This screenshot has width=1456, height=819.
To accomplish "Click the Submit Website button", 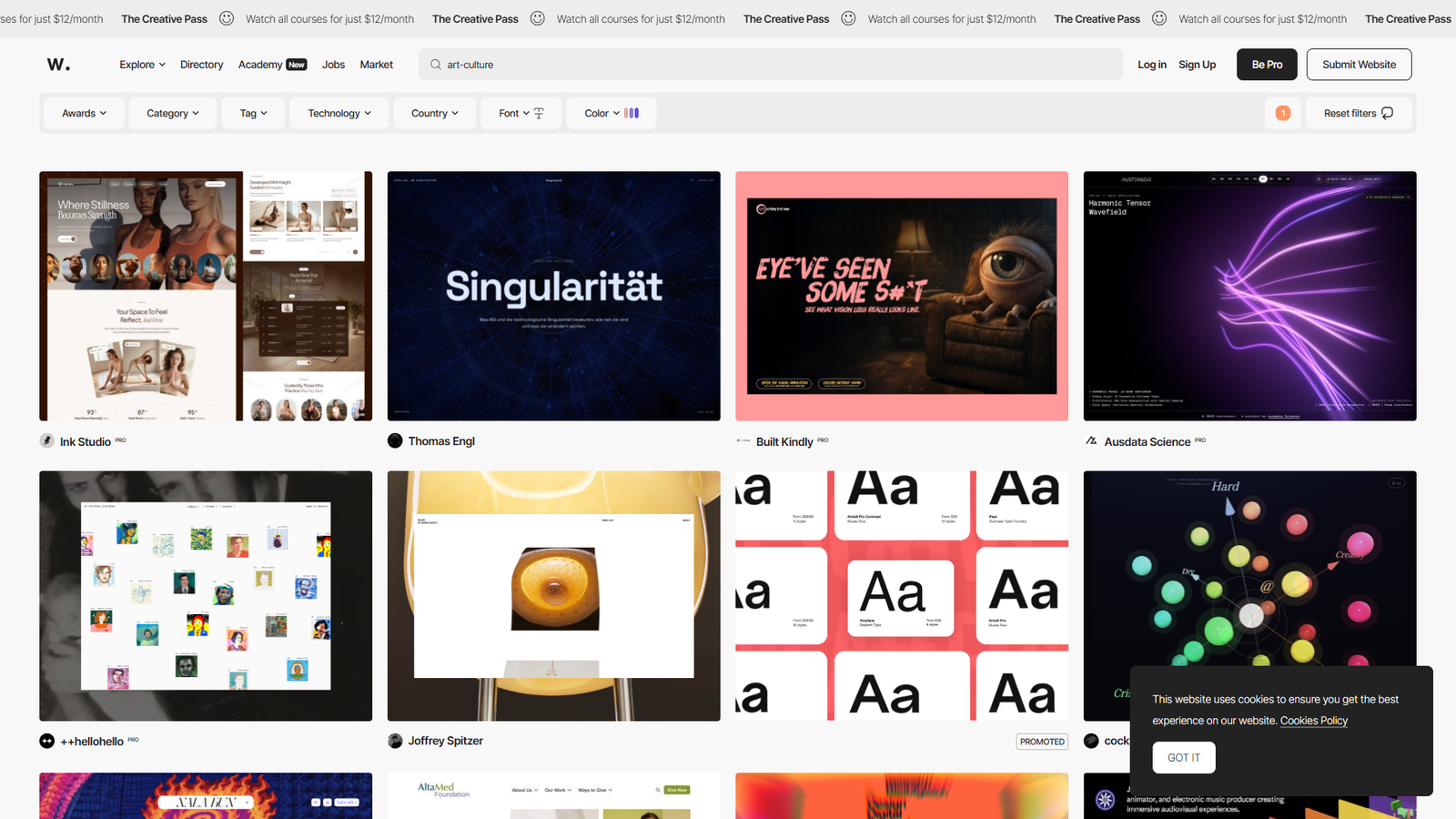I will coord(1359,65).
